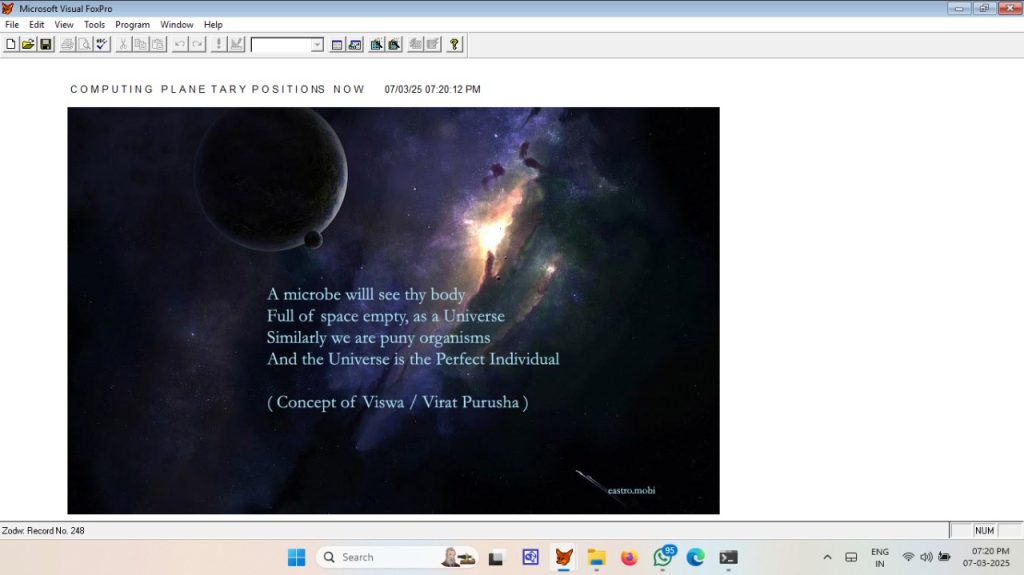
Task: Click the Copy toolbar icon
Action: 140,44
